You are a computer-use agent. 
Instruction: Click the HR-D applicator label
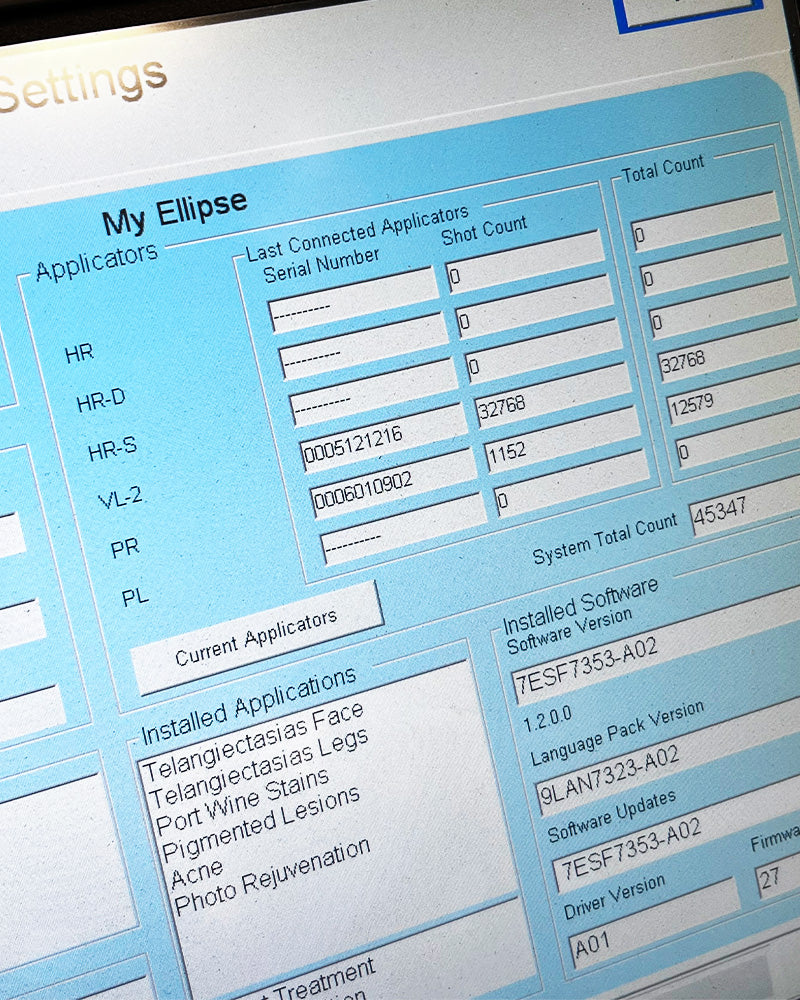click(101, 401)
